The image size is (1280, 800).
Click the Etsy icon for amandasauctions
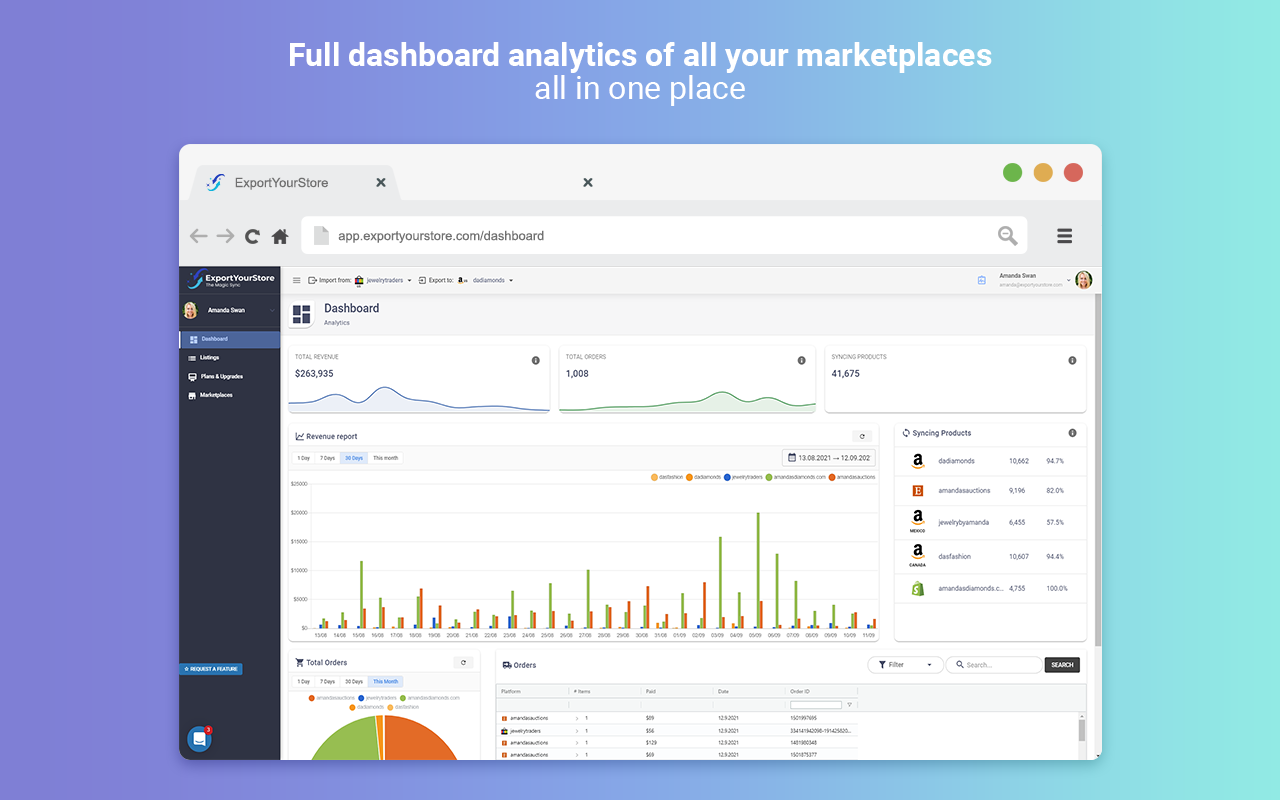(x=918, y=491)
